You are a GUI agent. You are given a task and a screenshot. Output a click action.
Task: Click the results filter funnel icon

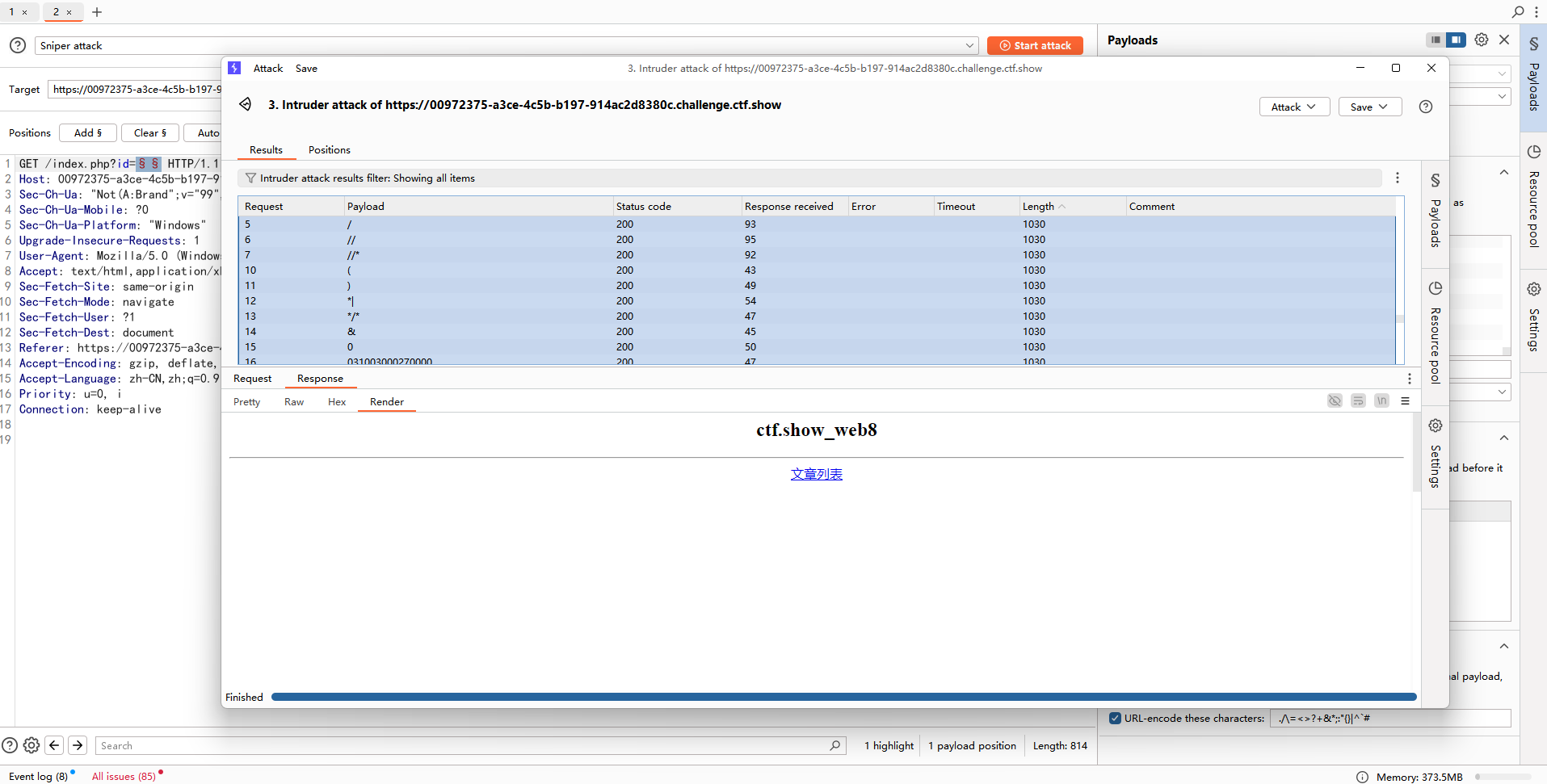(x=250, y=178)
